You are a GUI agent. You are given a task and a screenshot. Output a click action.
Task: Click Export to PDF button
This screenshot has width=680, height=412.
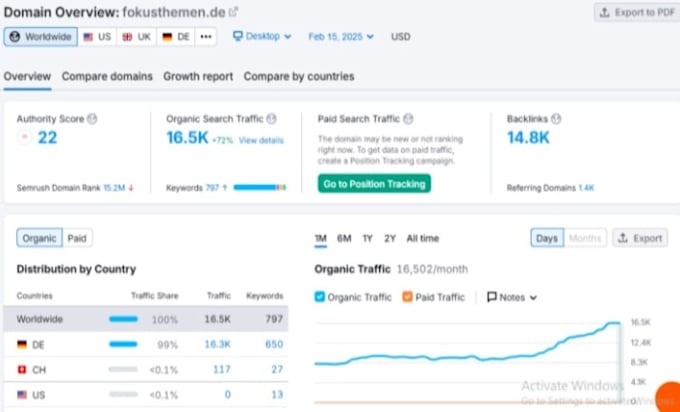coord(637,13)
